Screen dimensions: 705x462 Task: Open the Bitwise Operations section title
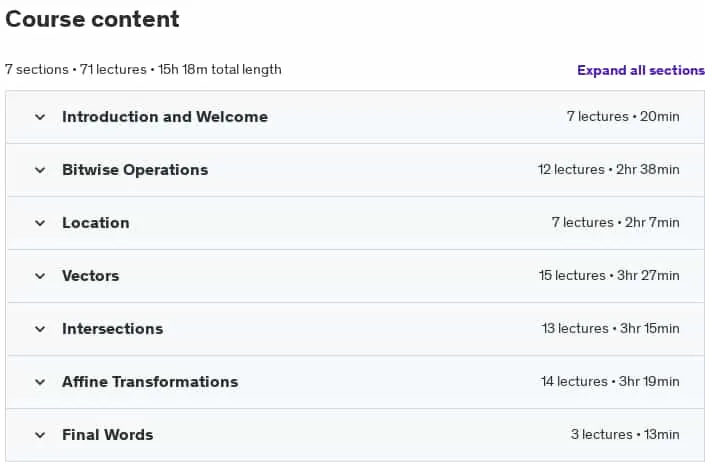135,170
